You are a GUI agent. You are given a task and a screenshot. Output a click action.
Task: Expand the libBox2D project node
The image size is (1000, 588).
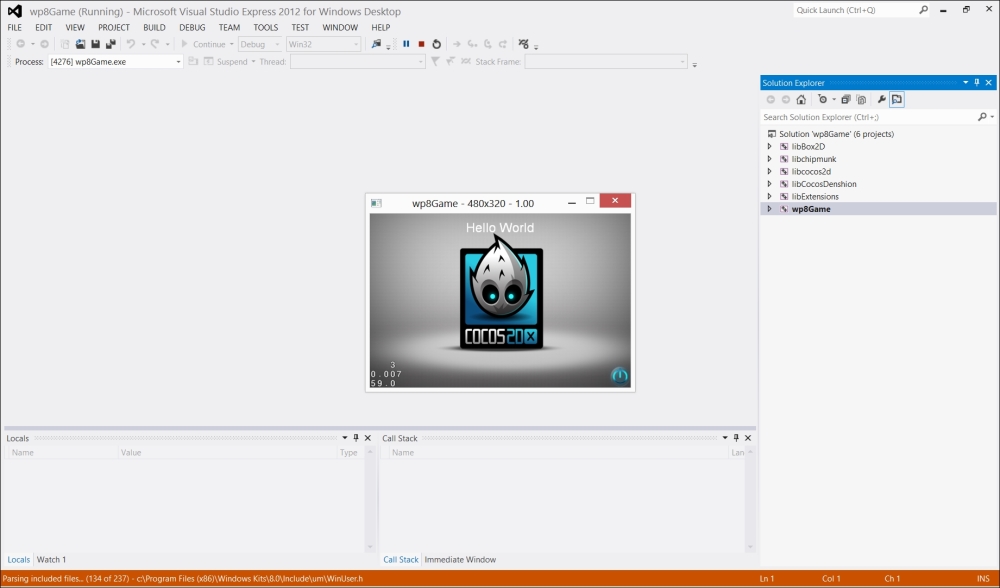coord(770,147)
